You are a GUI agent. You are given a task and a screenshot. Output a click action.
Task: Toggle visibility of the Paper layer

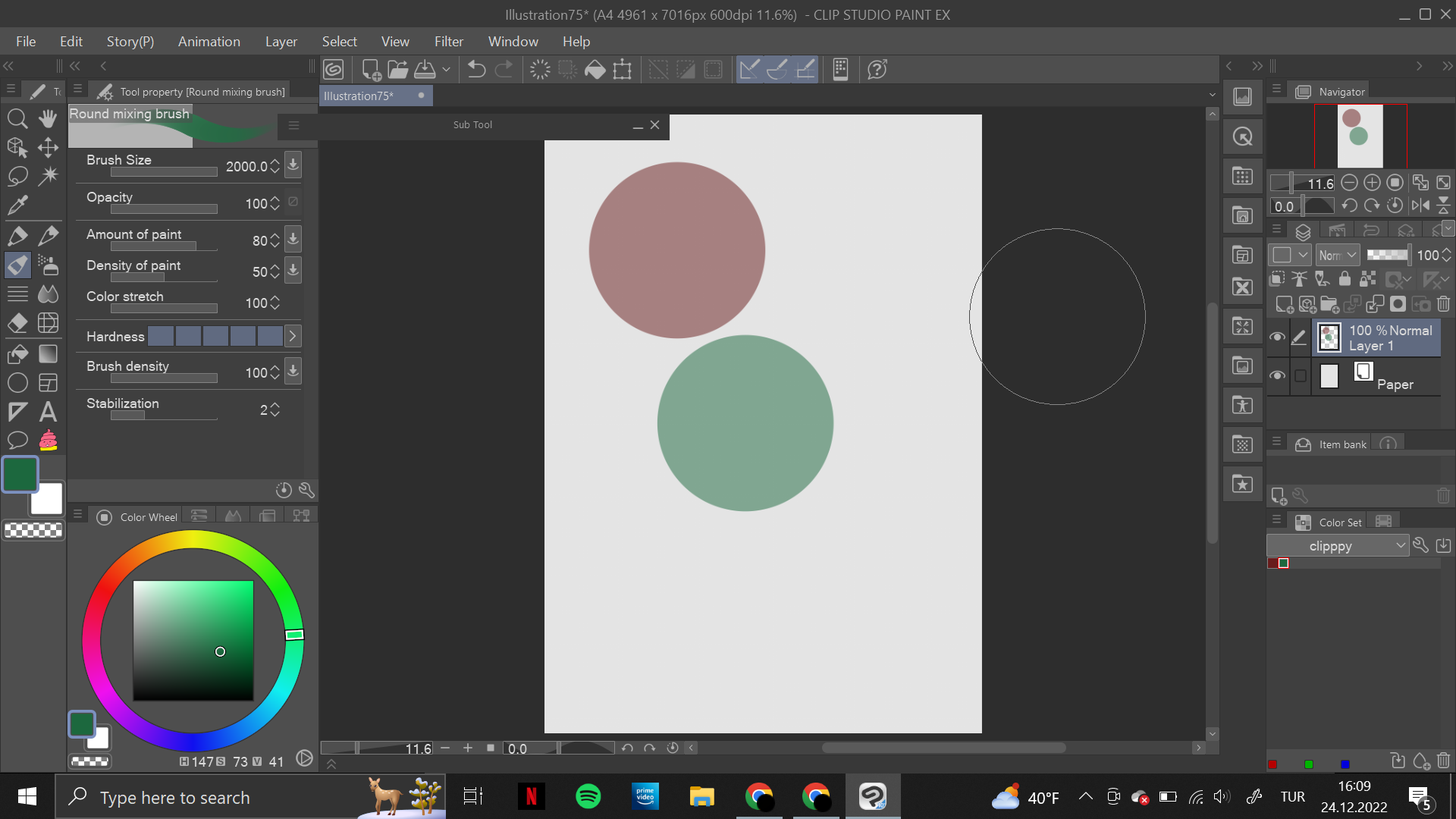pos(1277,377)
